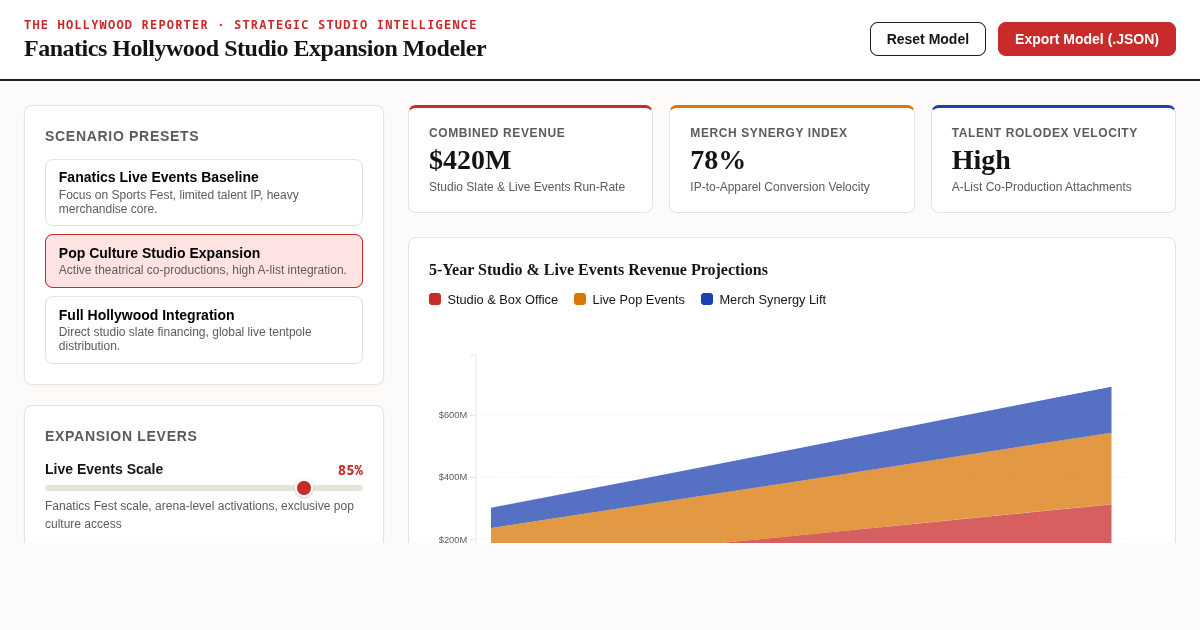Click the 85% Live Events Scale value
This screenshot has width=1200, height=630.
[350, 470]
